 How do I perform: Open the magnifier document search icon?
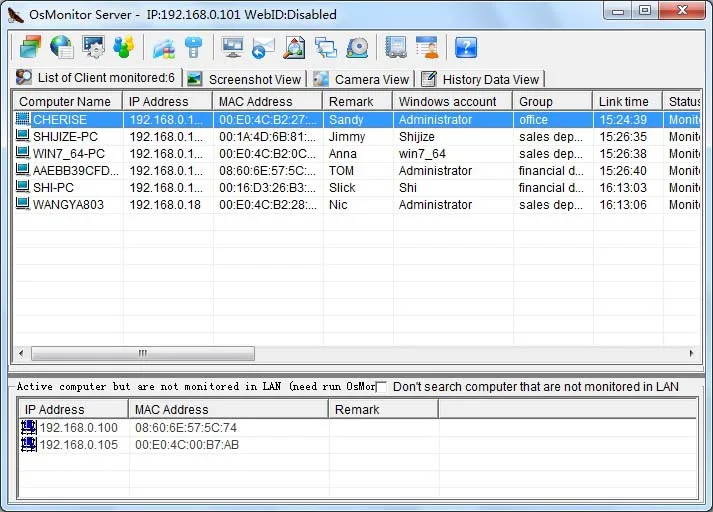[294, 47]
